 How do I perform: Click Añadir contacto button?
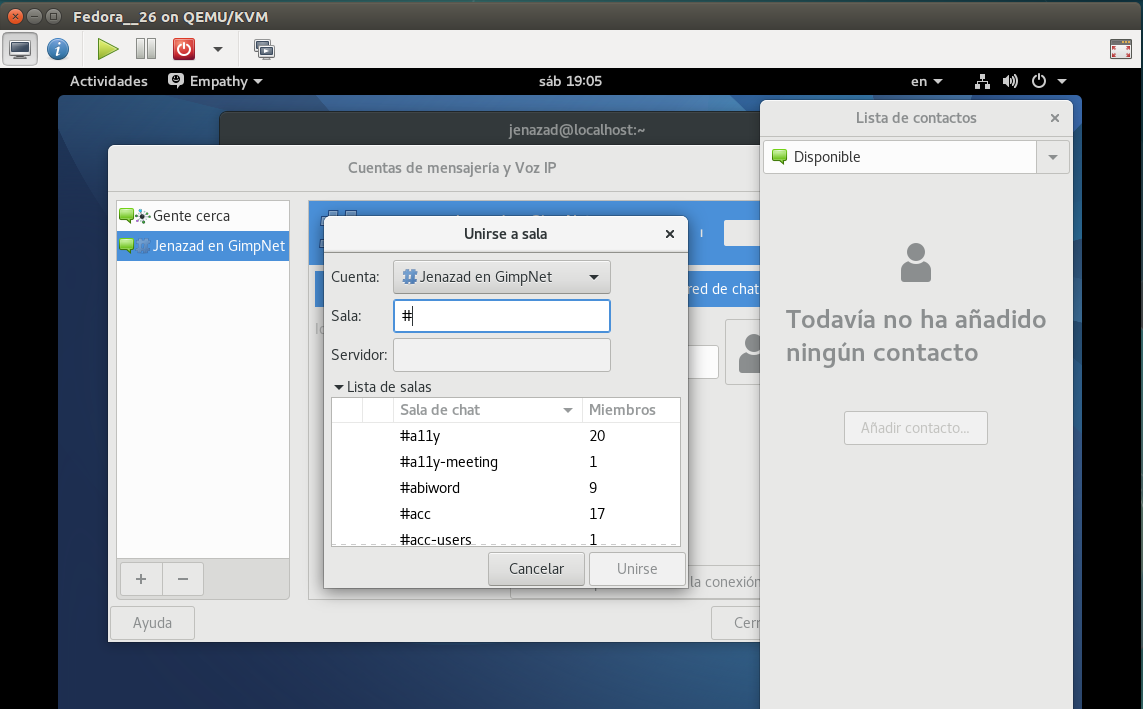(x=916, y=428)
